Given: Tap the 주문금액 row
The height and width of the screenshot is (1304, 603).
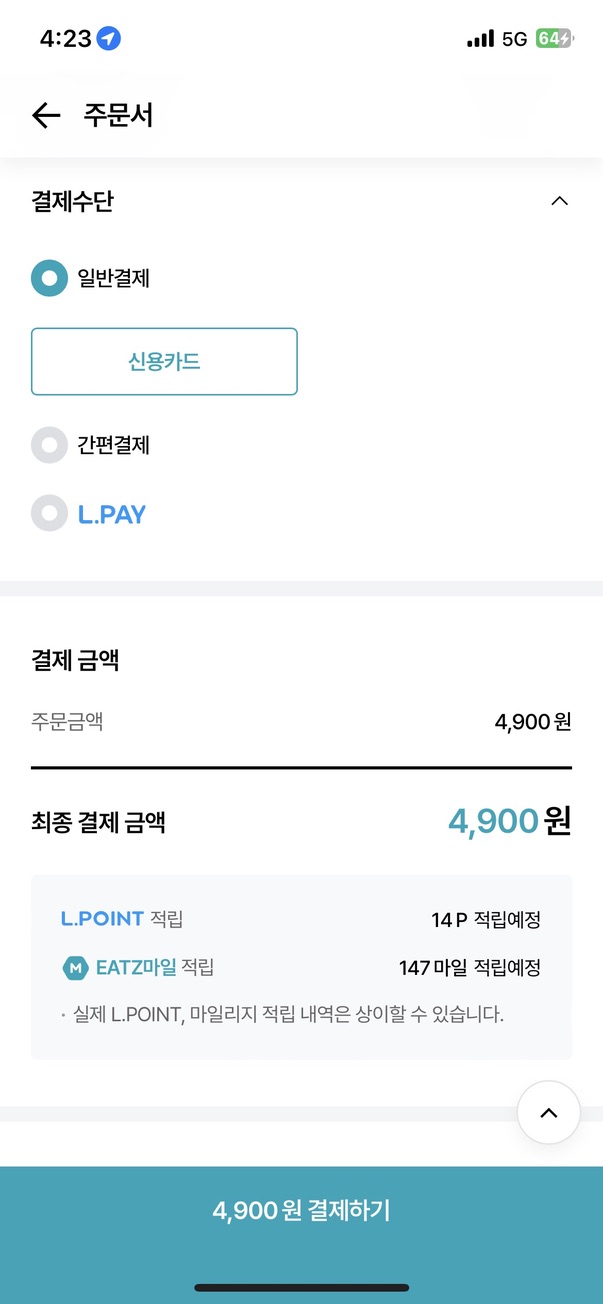Looking at the screenshot, I should (301, 721).
